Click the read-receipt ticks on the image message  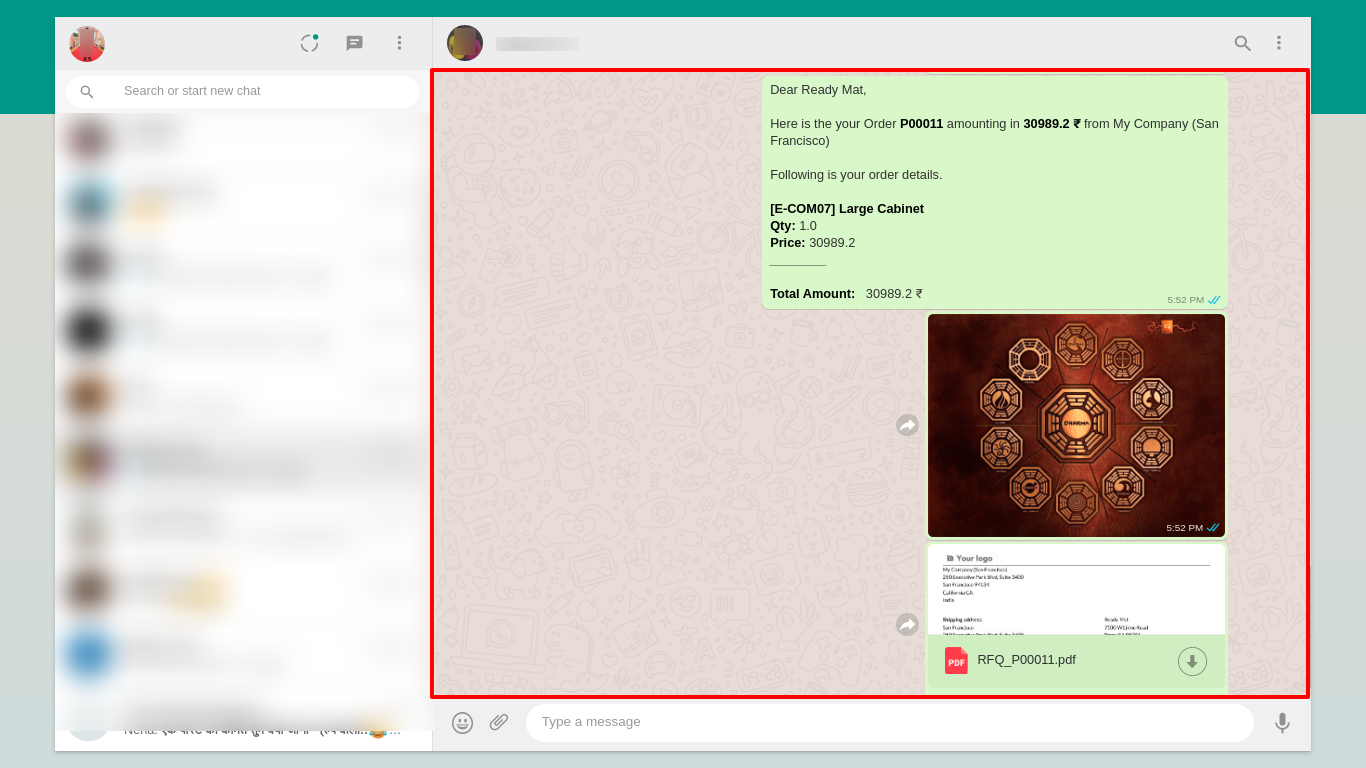pos(1213,528)
